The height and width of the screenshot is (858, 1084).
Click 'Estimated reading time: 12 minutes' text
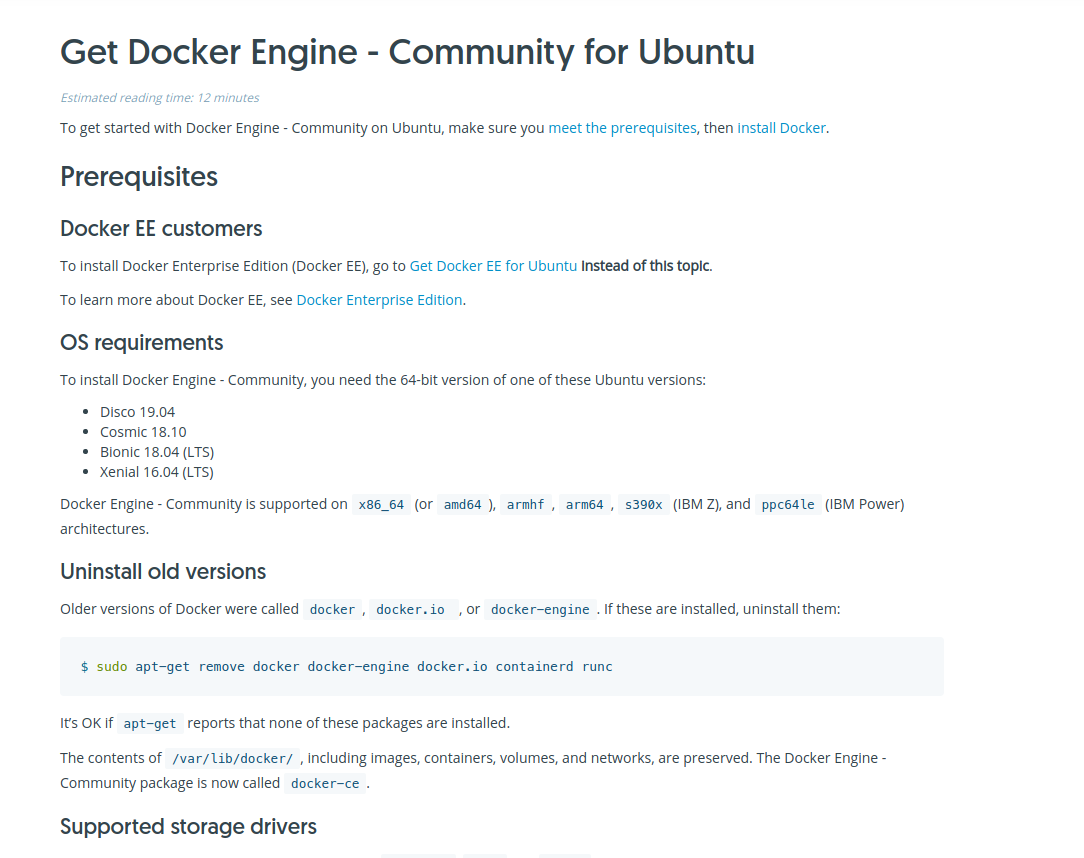tap(160, 97)
